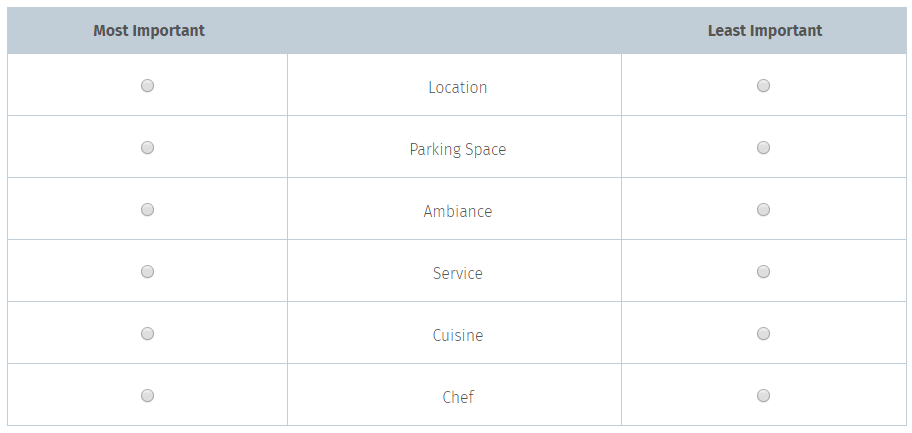Choose Most Important for Ambiance
The width and height of the screenshot is (912, 433).
click(x=148, y=209)
